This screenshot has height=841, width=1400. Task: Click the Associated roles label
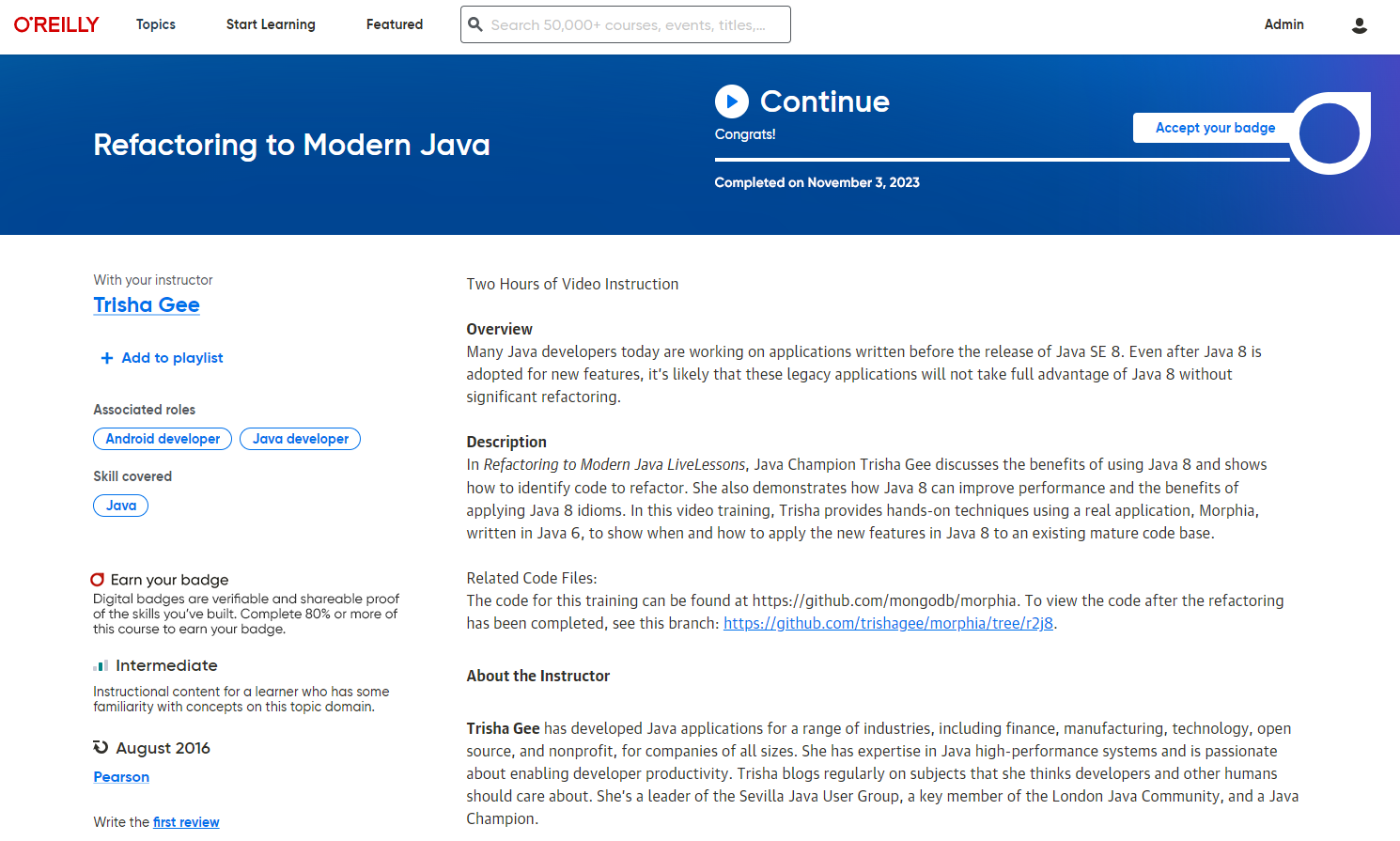click(145, 410)
